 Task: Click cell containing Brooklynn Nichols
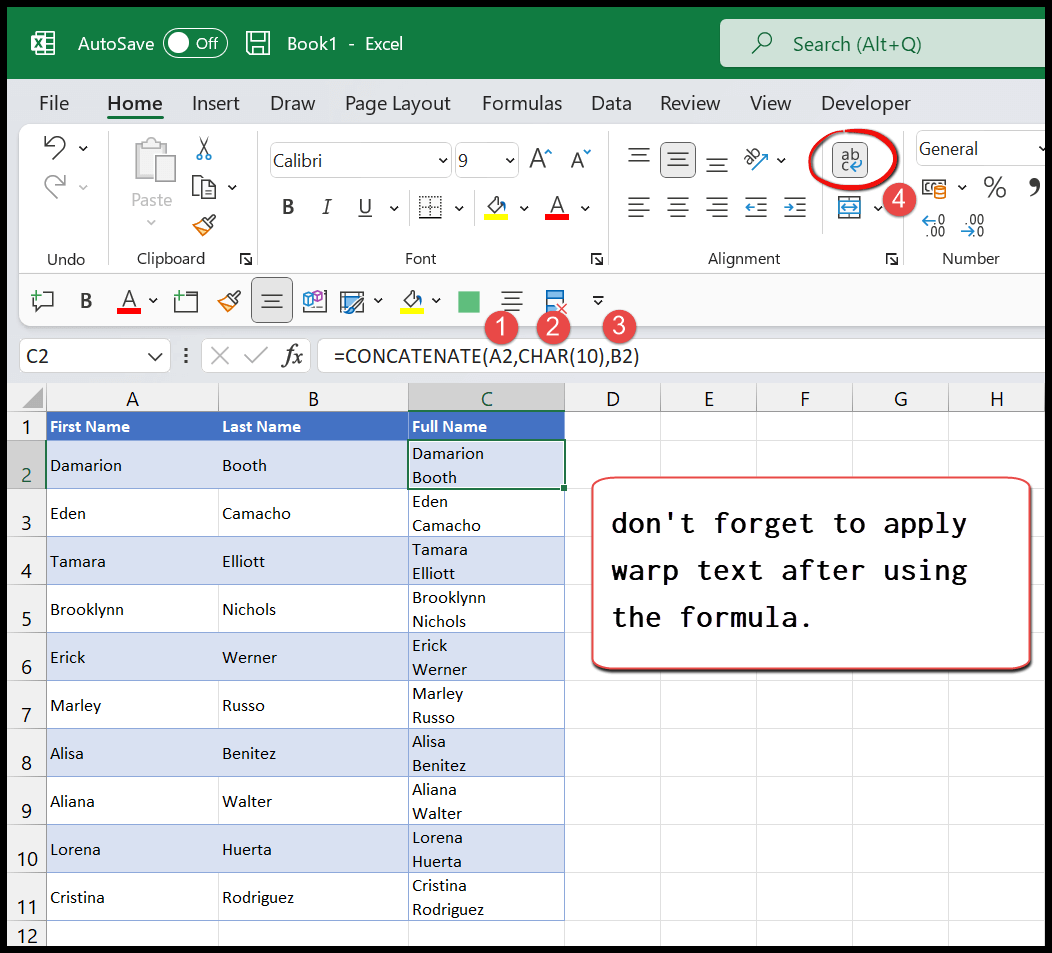(x=486, y=609)
